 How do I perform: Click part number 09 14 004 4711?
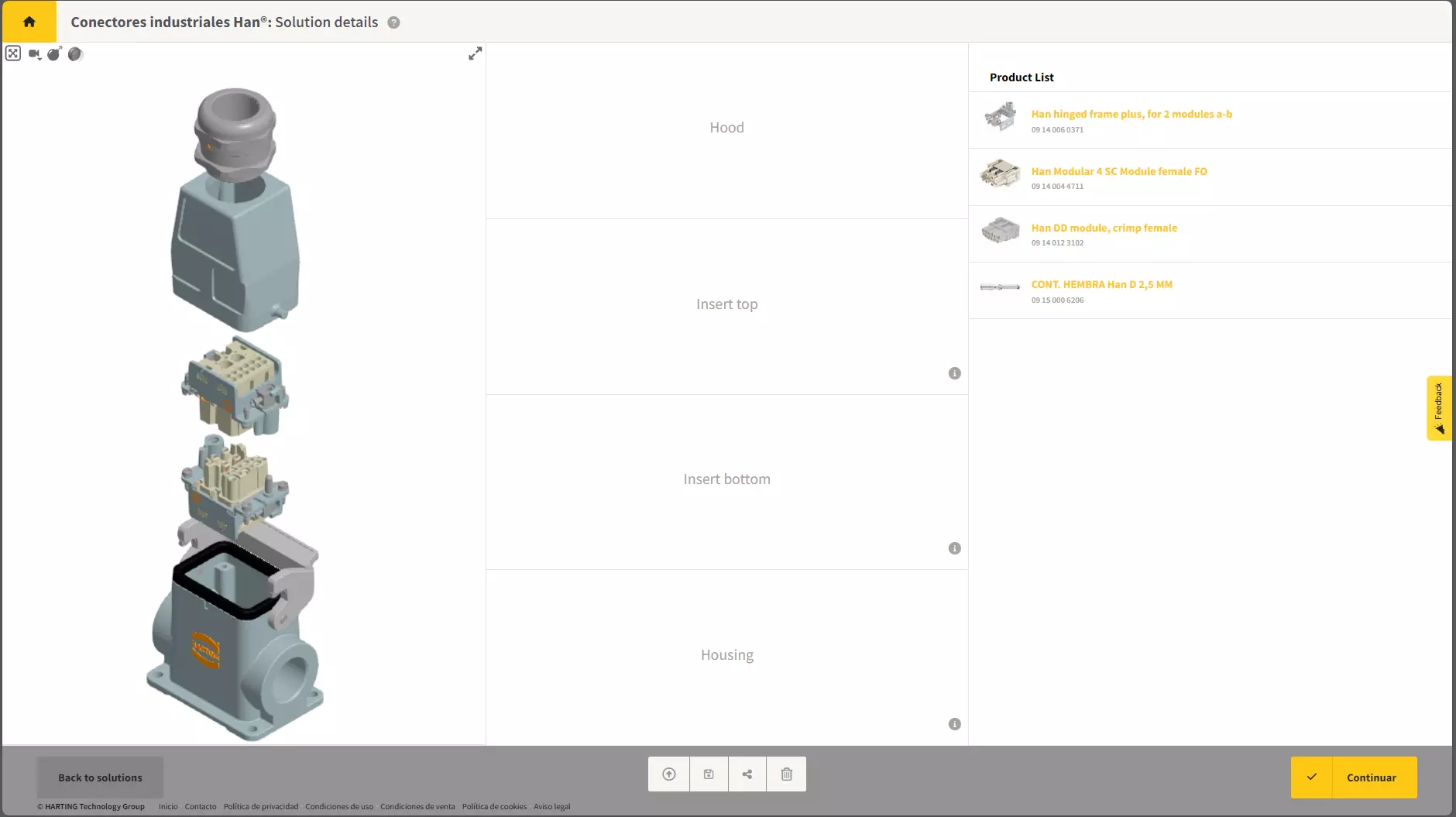[1057, 187]
